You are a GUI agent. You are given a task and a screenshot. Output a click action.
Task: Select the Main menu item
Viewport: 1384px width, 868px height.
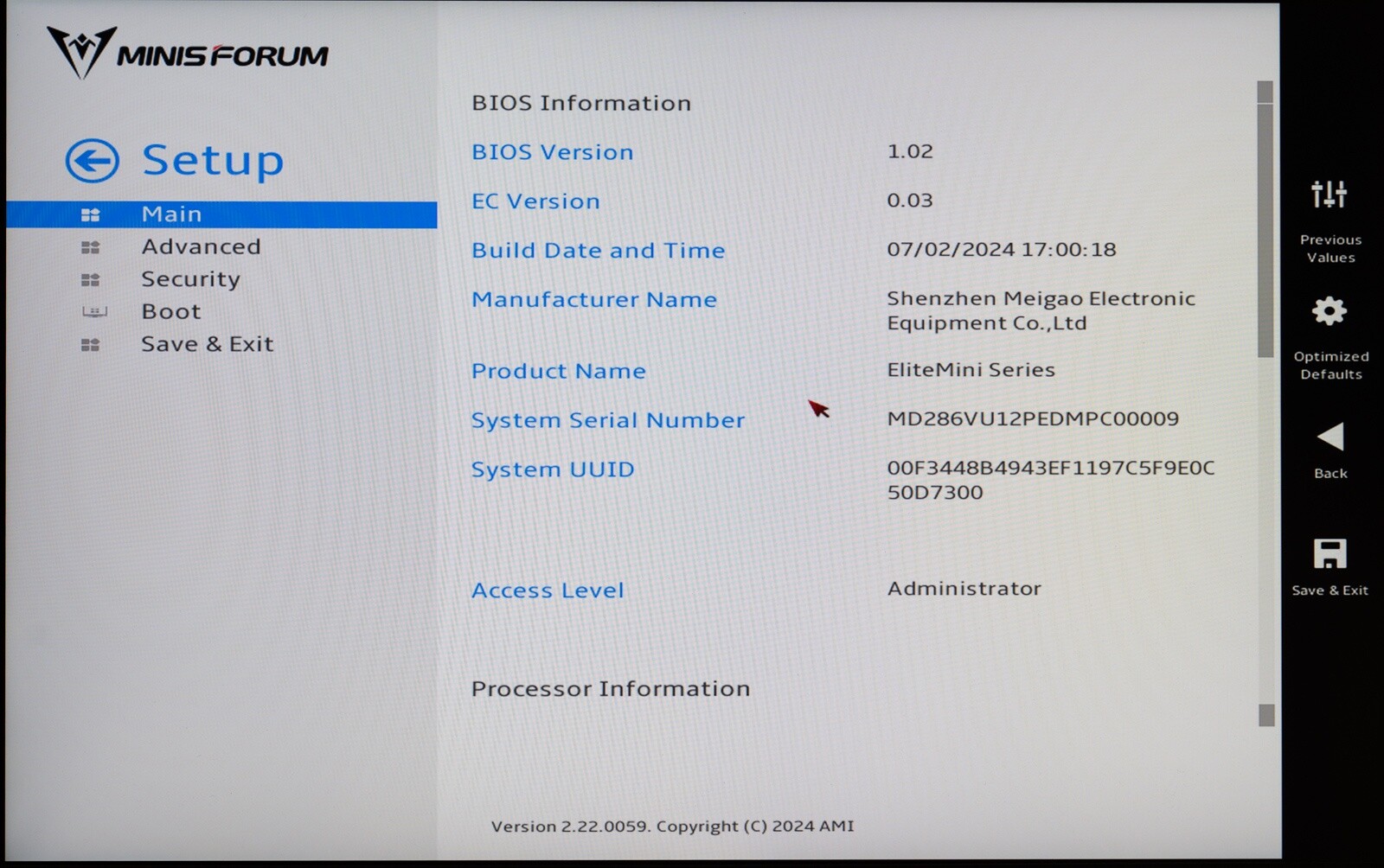171,214
